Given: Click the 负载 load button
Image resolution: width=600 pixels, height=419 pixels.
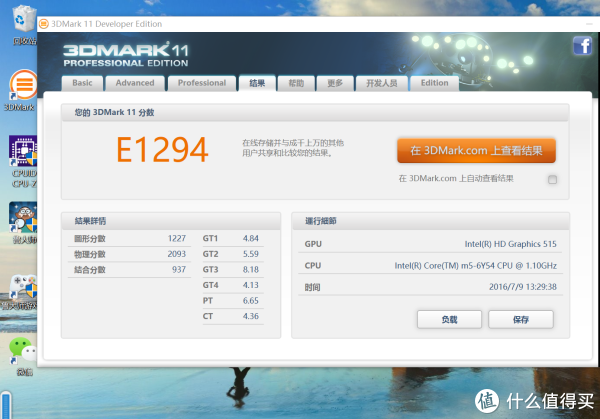Looking at the screenshot, I should coord(449,320).
